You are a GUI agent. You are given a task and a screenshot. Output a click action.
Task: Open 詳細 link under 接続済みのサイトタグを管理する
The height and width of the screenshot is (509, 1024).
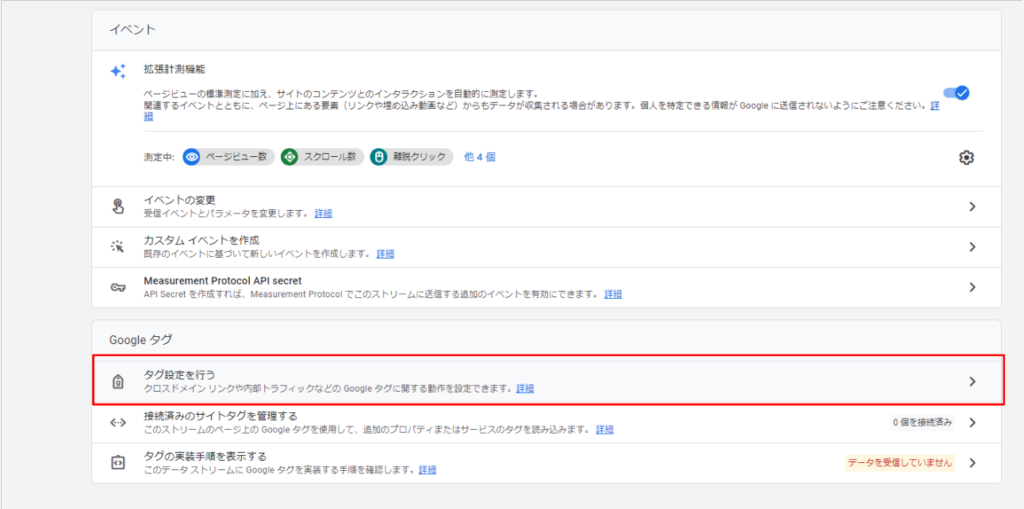coord(605,429)
